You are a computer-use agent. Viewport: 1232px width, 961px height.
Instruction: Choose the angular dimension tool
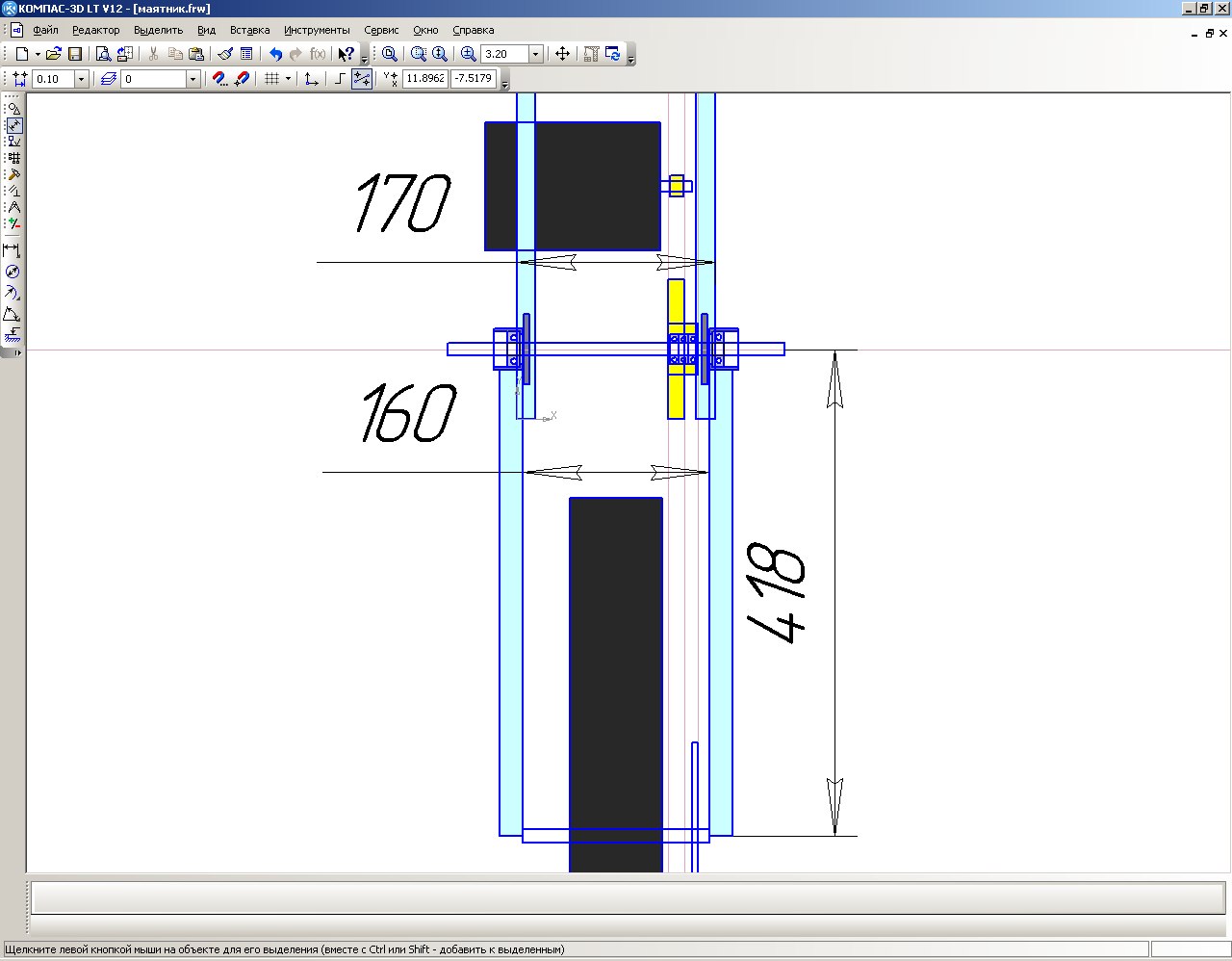[13, 314]
